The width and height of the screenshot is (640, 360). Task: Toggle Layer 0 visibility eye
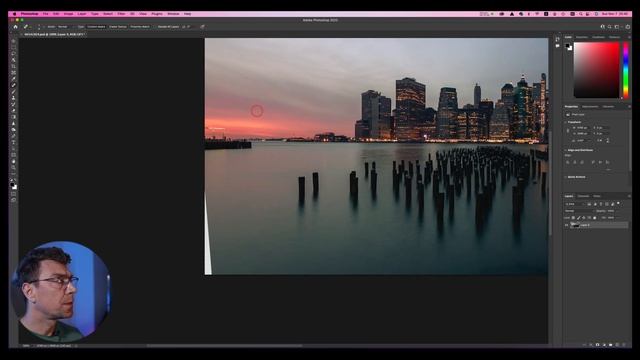(567, 225)
